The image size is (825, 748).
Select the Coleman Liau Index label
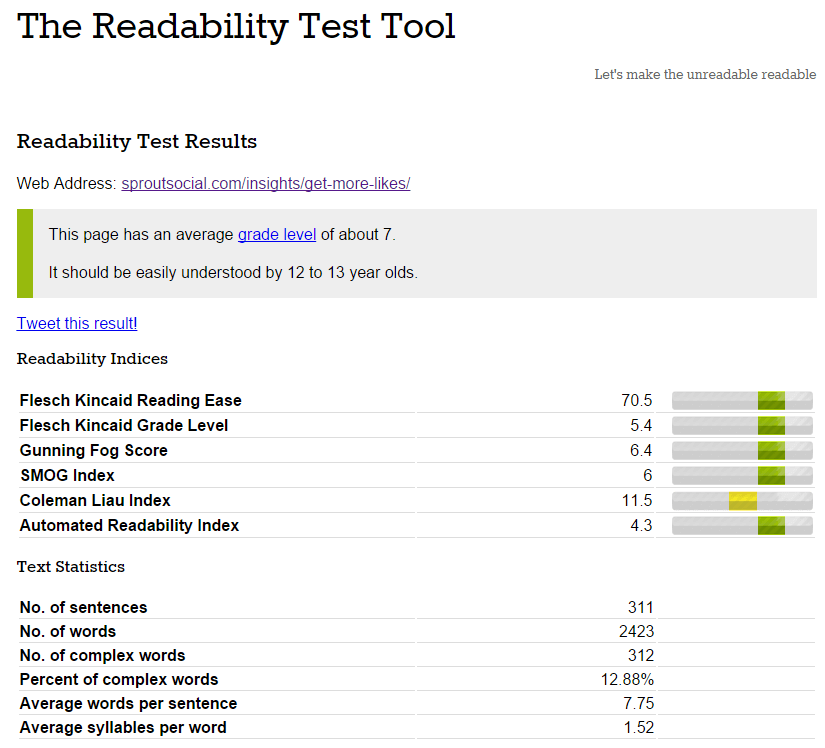[x=95, y=500]
